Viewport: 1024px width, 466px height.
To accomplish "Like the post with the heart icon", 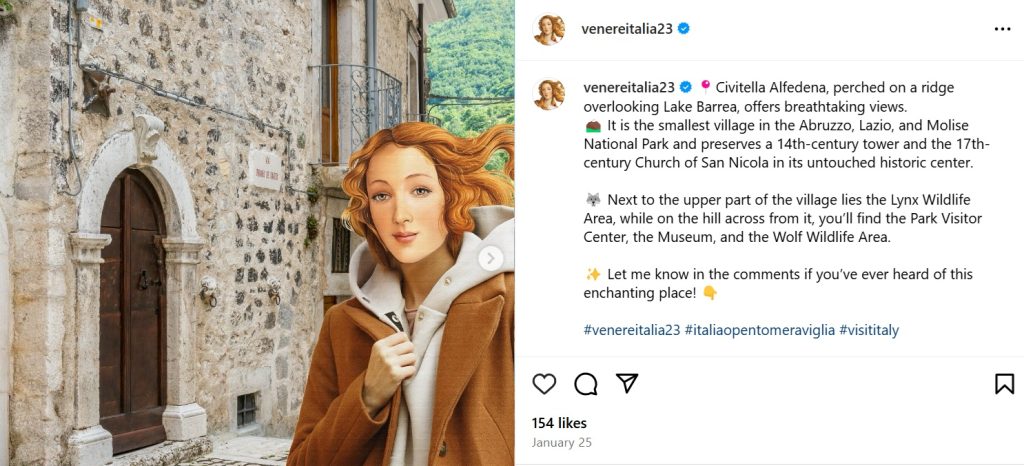I will (544, 384).
